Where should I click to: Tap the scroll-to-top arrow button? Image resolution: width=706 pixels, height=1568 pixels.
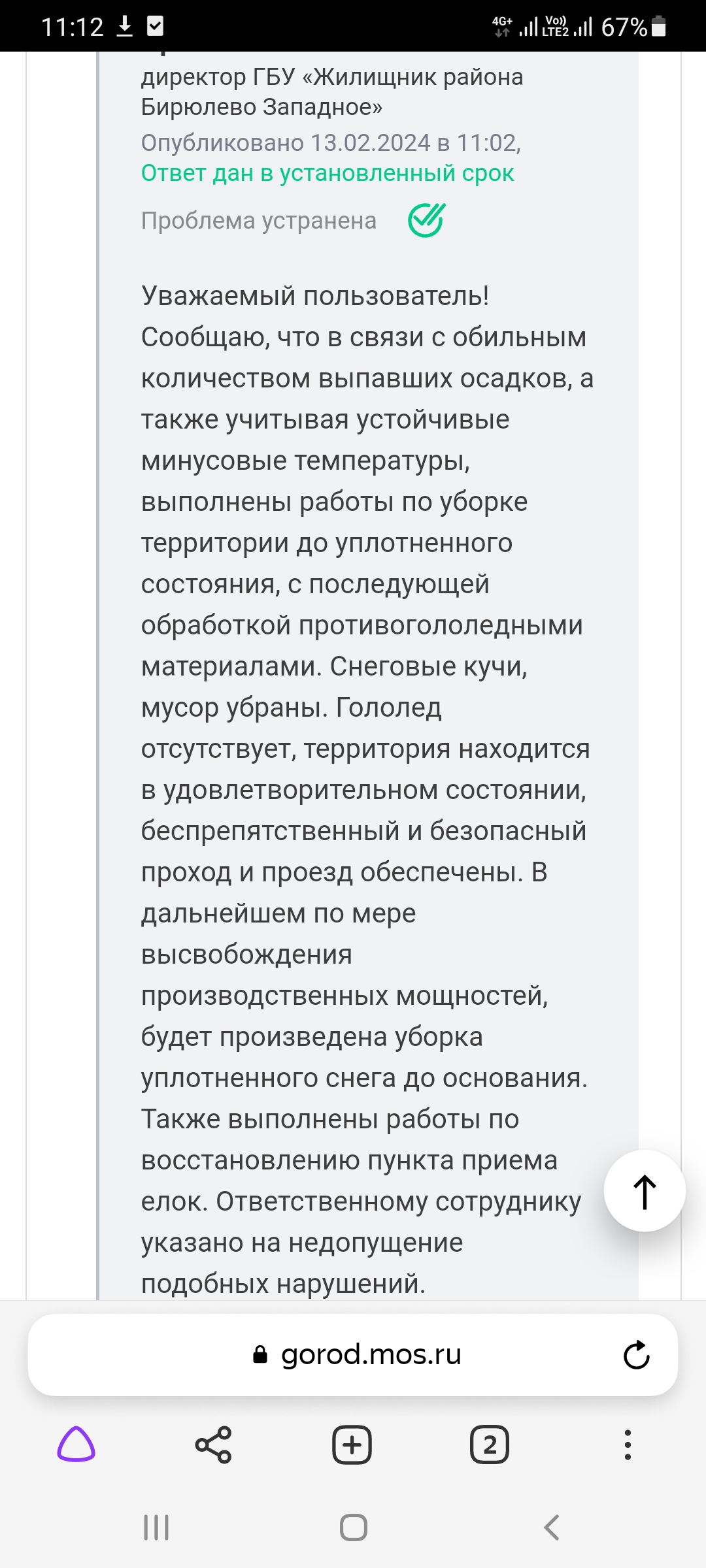click(x=645, y=1191)
